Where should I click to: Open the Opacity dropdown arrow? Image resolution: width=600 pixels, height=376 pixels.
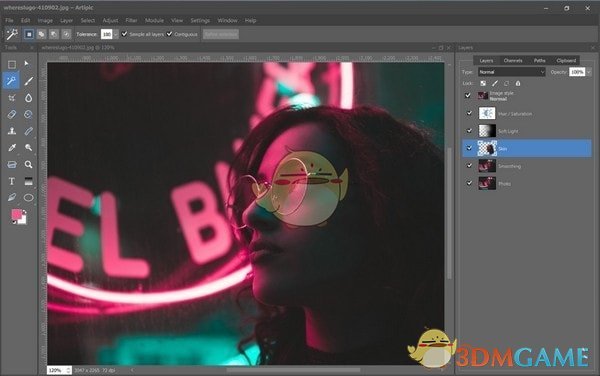click(589, 72)
